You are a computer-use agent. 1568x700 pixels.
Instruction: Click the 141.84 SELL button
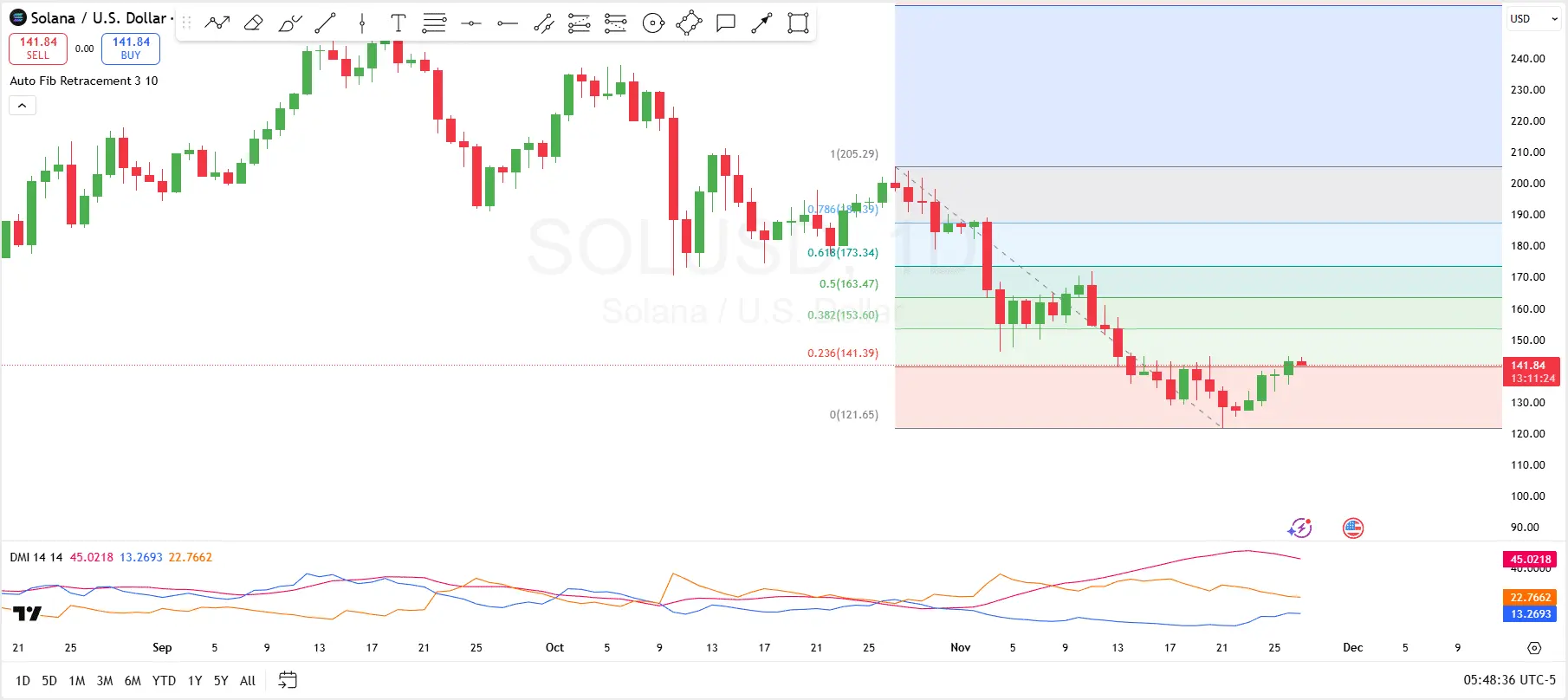[38, 49]
